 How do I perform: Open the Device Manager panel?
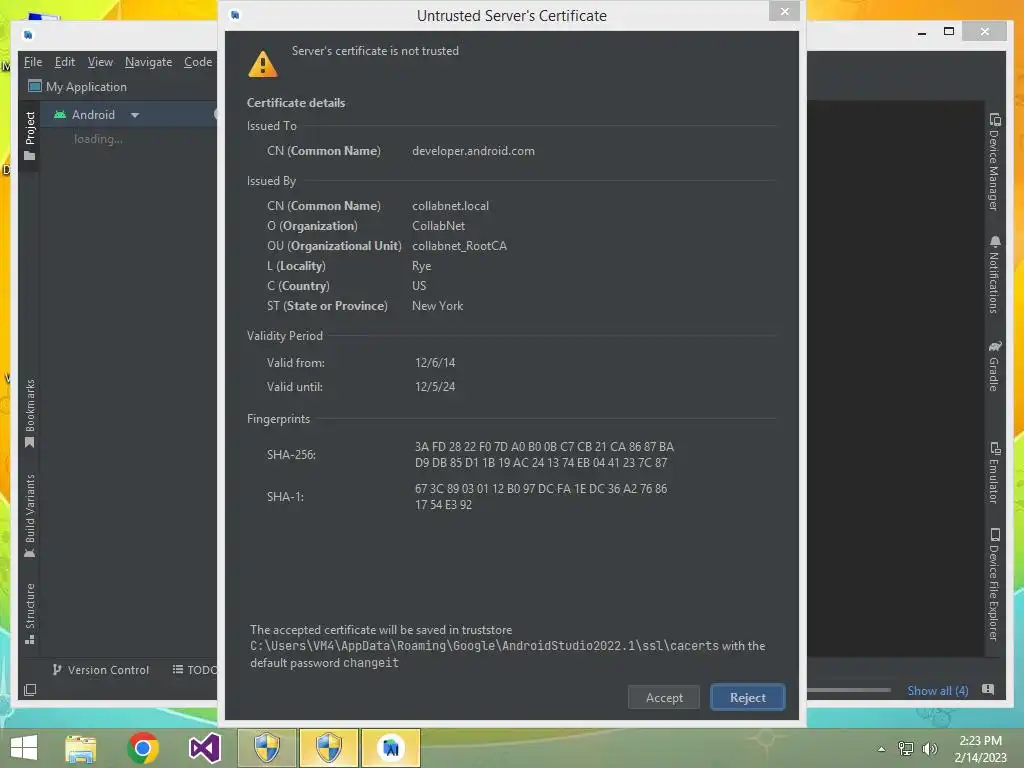(x=994, y=162)
